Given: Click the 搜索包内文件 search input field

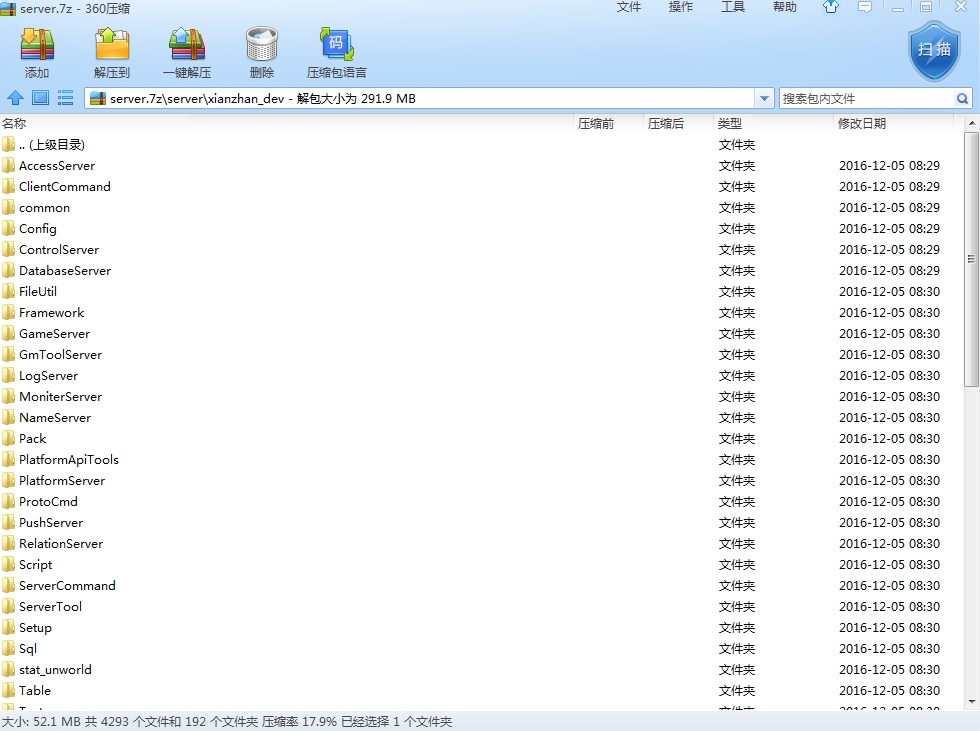Looking at the screenshot, I should pyautogui.click(x=866, y=98).
